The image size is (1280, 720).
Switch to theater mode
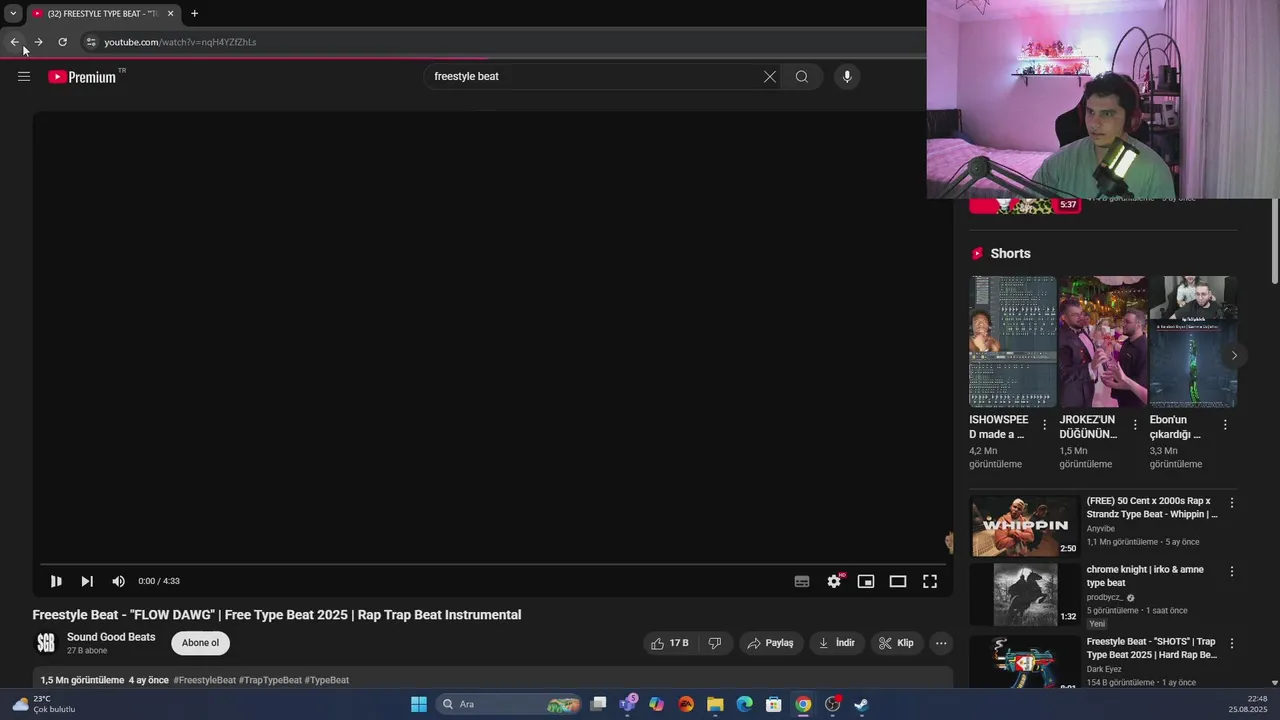click(898, 581)
